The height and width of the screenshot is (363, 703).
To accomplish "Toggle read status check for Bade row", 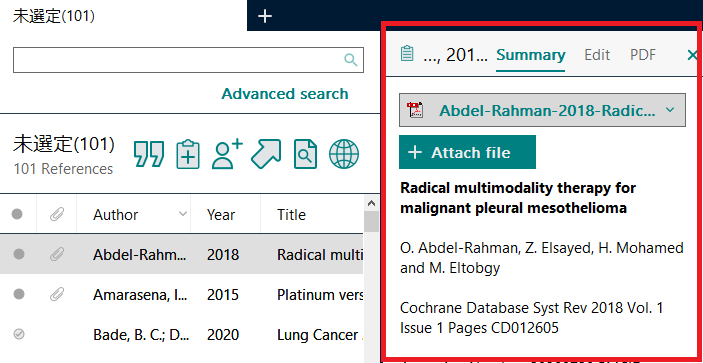I will (19, 334).
